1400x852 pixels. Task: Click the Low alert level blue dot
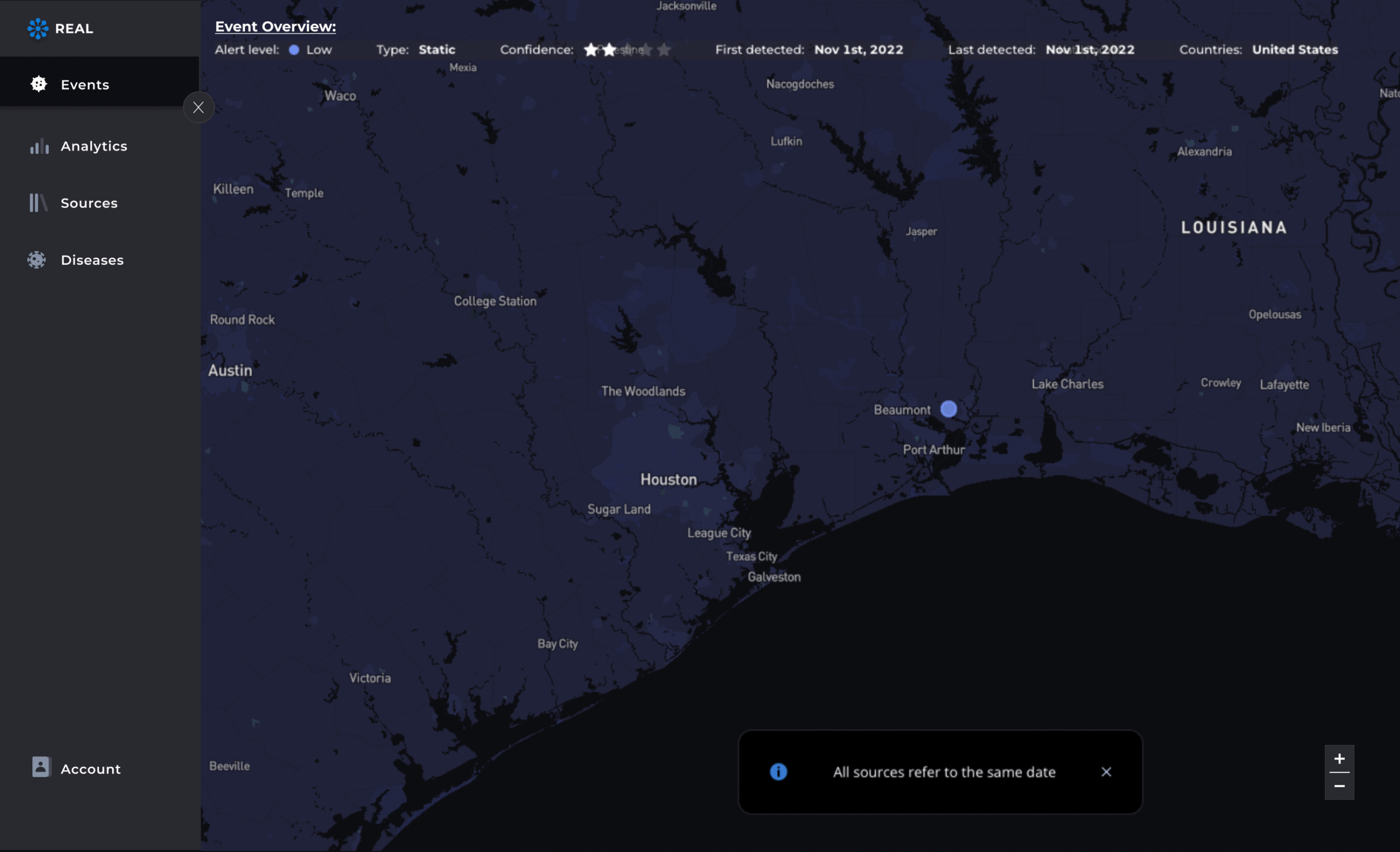(294, 50)
